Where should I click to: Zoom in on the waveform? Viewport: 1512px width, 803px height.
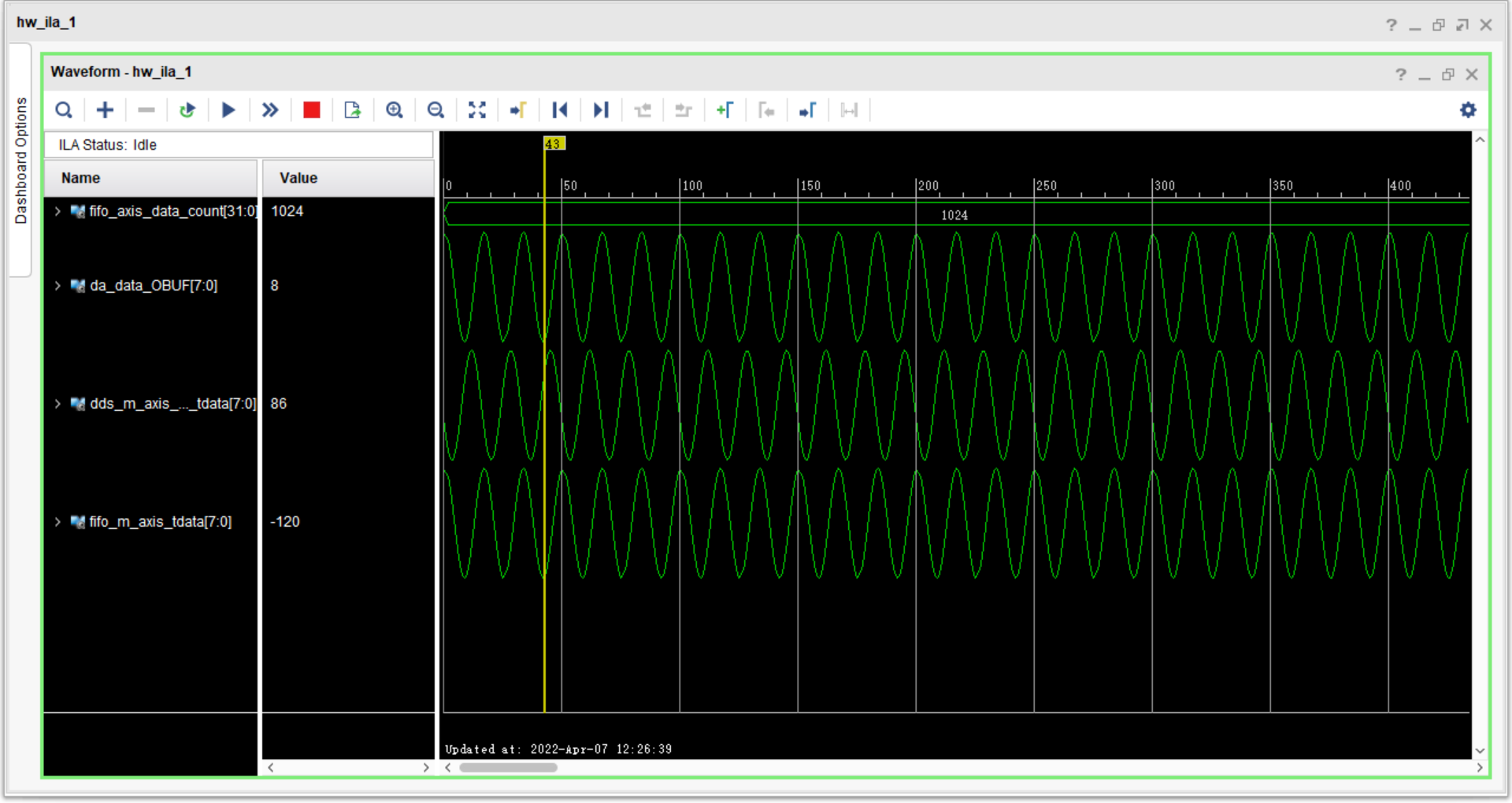coord(395,110)
